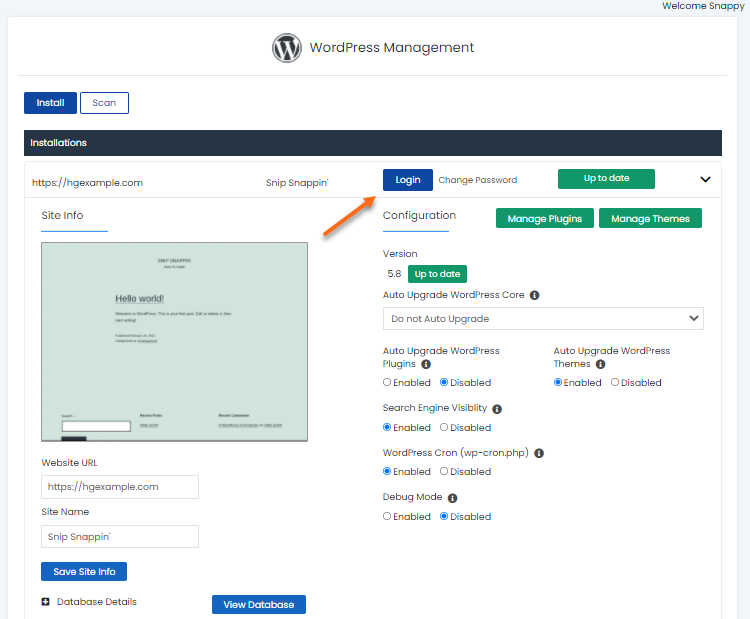Viewport: 750px width, 619px height.
Task: Click the site preview thumbnail
Action: pos(174,342)
